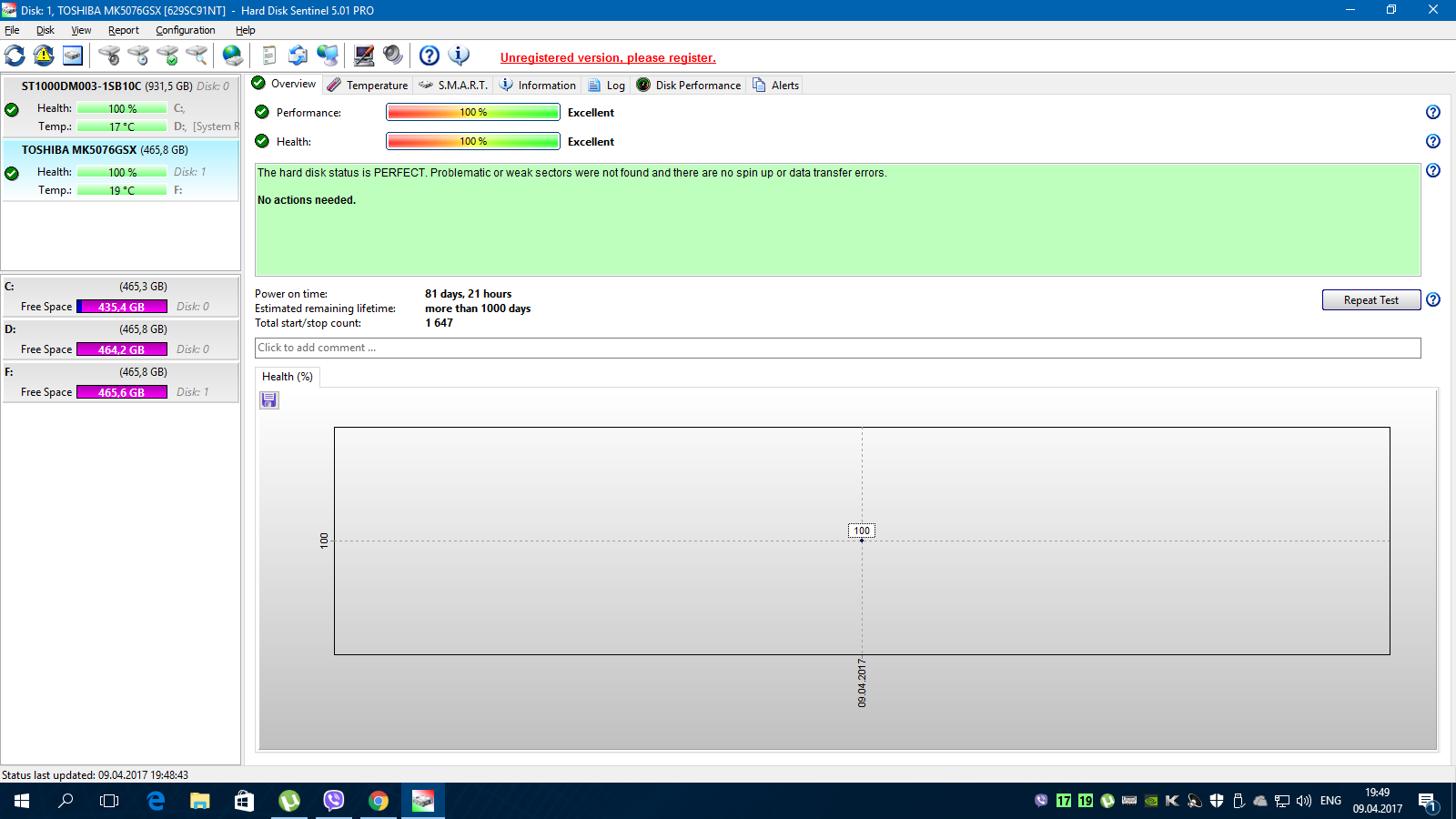Image resolution: width=1456 pixels, height=819 pixels.
Task: Open the Disk menu
Action: pyautogui.click(x=45, y=30)
